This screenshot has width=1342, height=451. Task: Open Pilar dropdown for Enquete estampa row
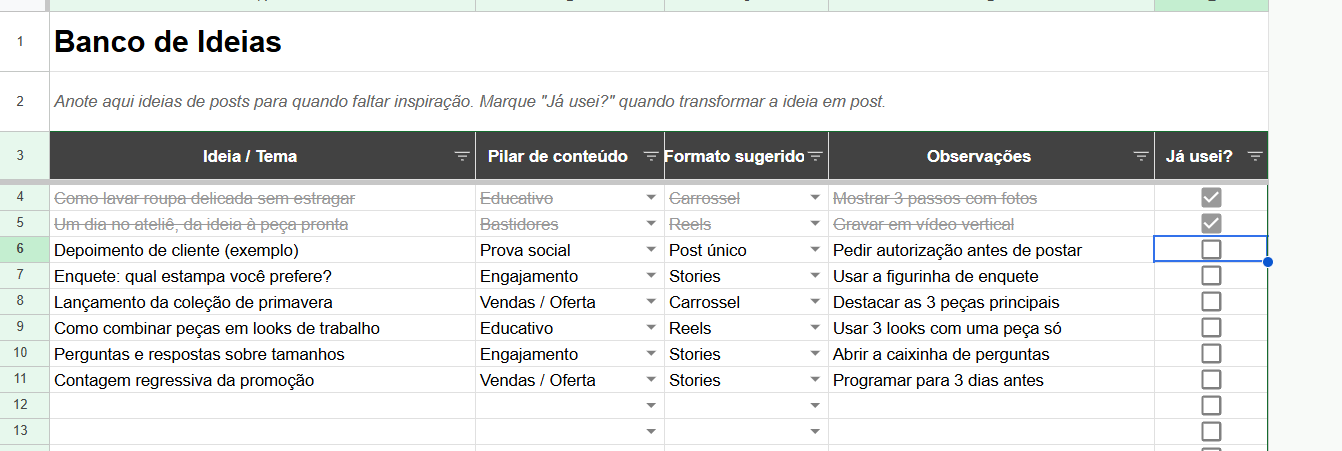click(651, 276)
